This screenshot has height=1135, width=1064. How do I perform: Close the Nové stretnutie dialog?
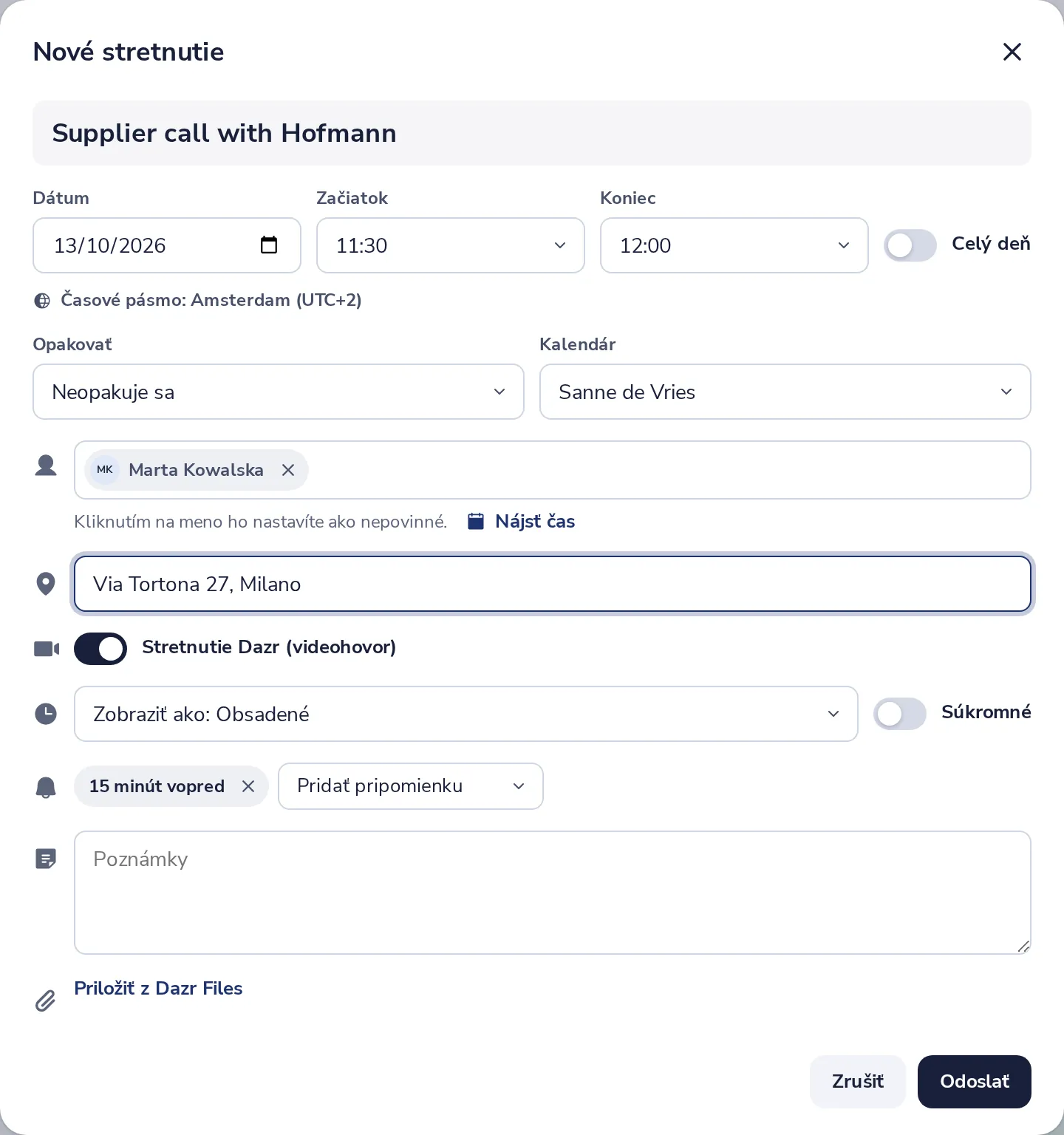click(x=1012, y=52)
